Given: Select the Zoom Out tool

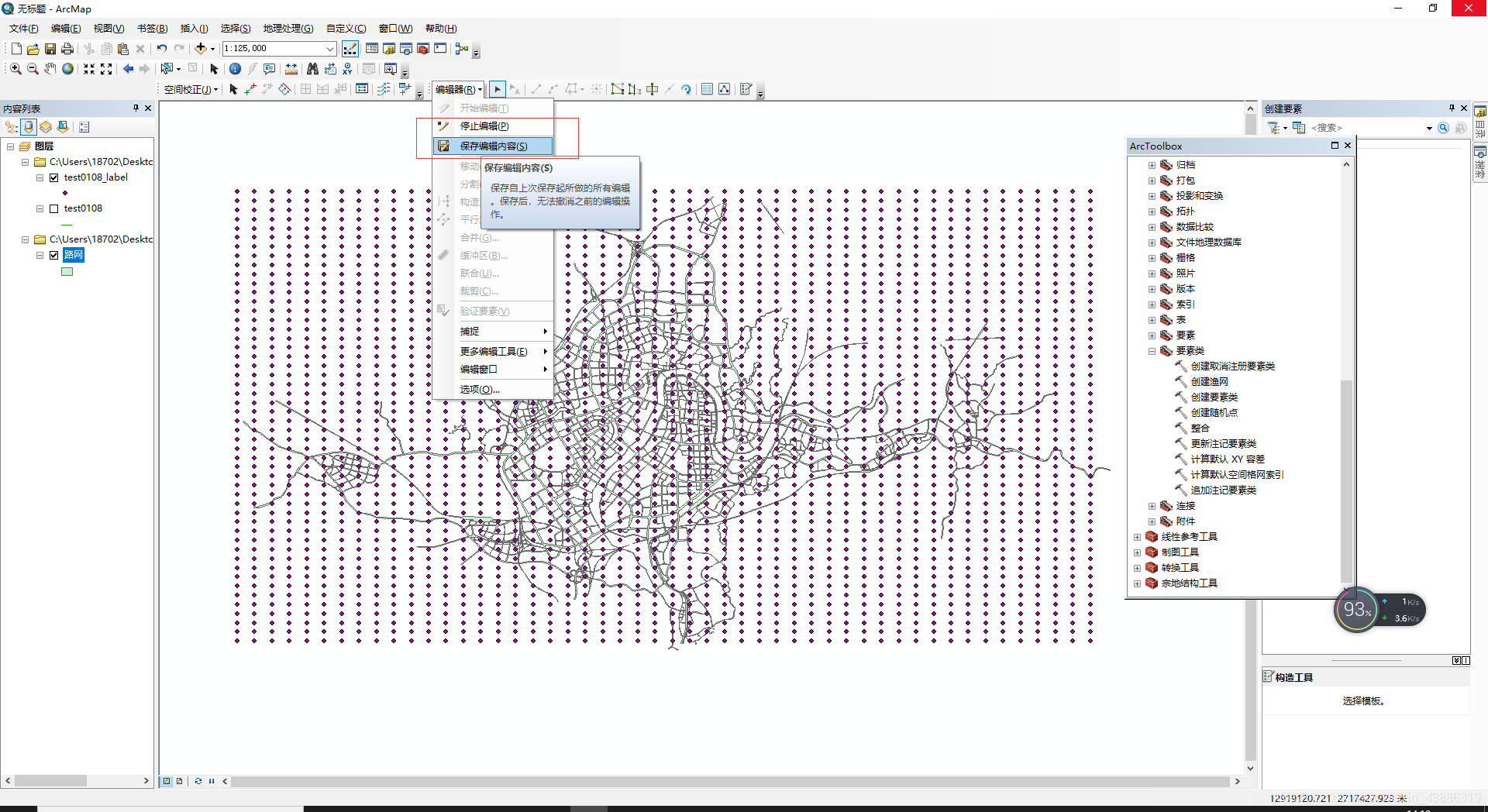Looking at the screenshot, I should 33,69.
